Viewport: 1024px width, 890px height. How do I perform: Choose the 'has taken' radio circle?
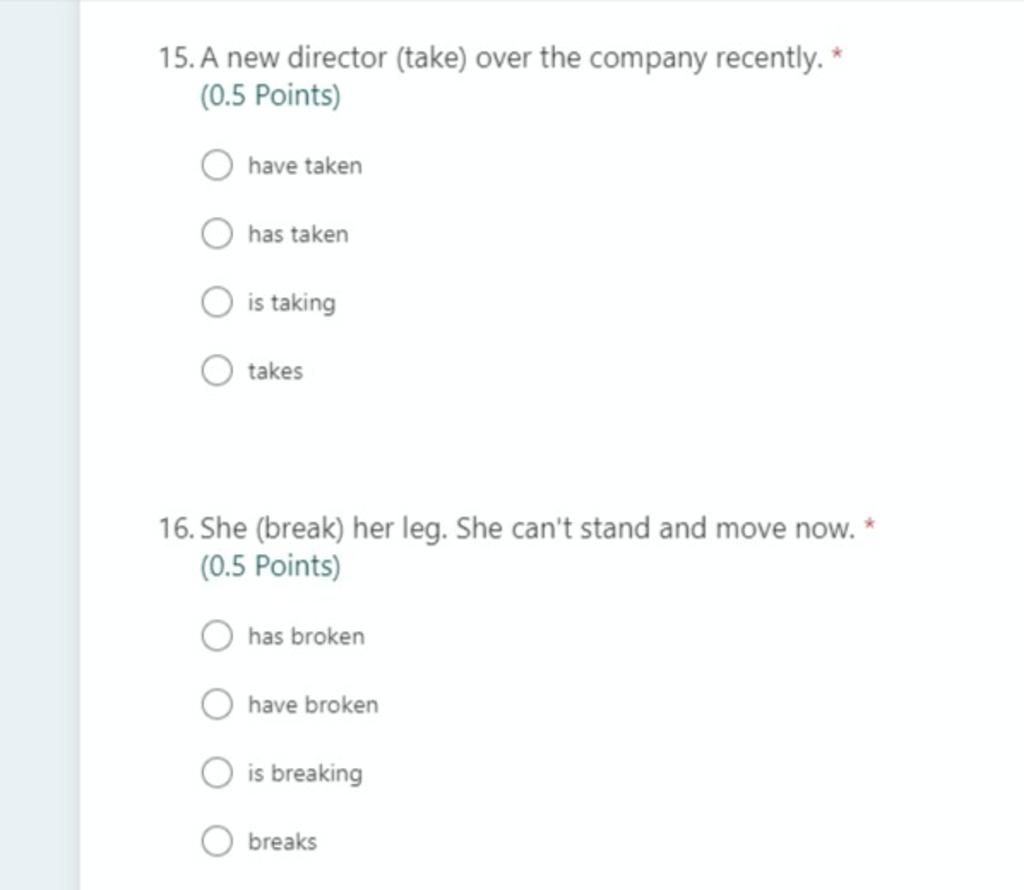click(217, 233)
